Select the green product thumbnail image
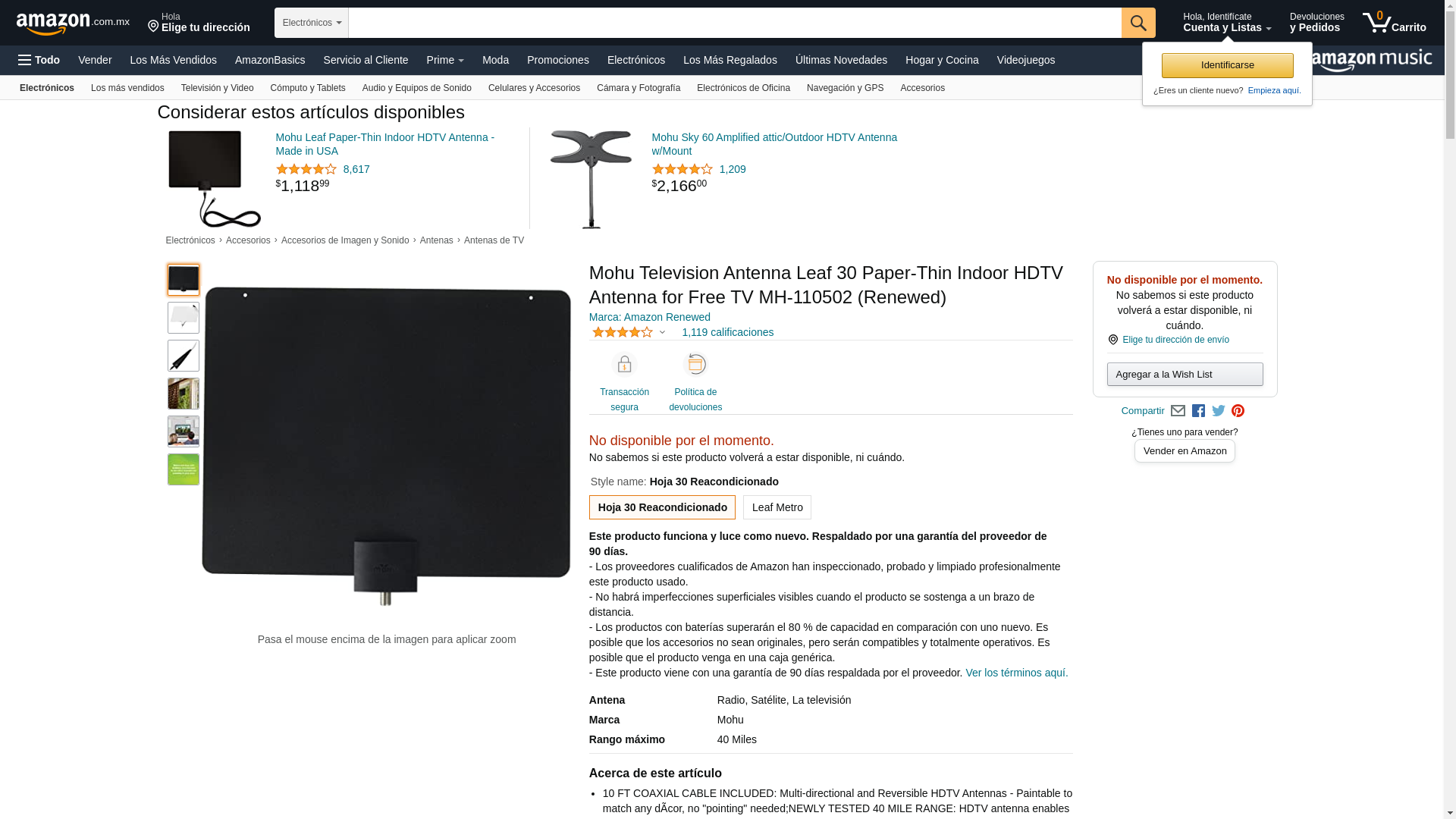1456x819 pixels. tap(184, 469)
